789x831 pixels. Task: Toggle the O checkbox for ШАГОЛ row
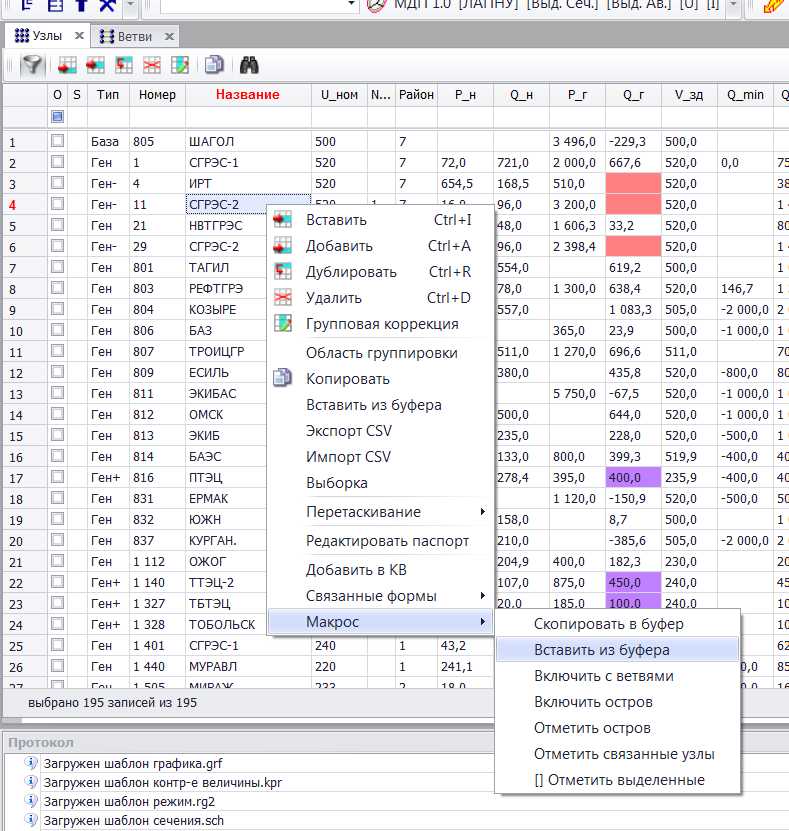point(58,141)
